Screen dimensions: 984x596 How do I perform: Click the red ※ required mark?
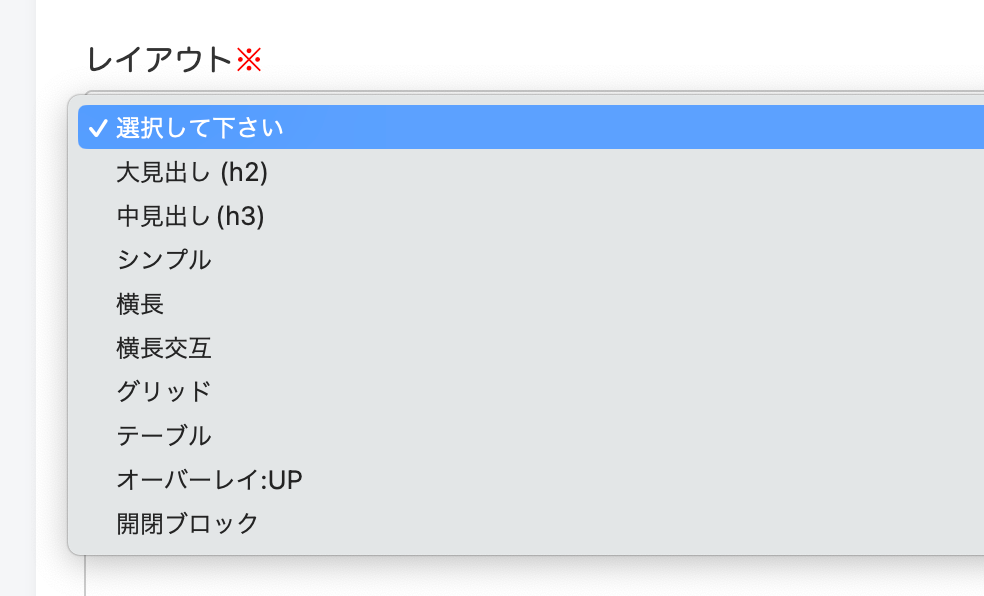(x=248, y=61)
